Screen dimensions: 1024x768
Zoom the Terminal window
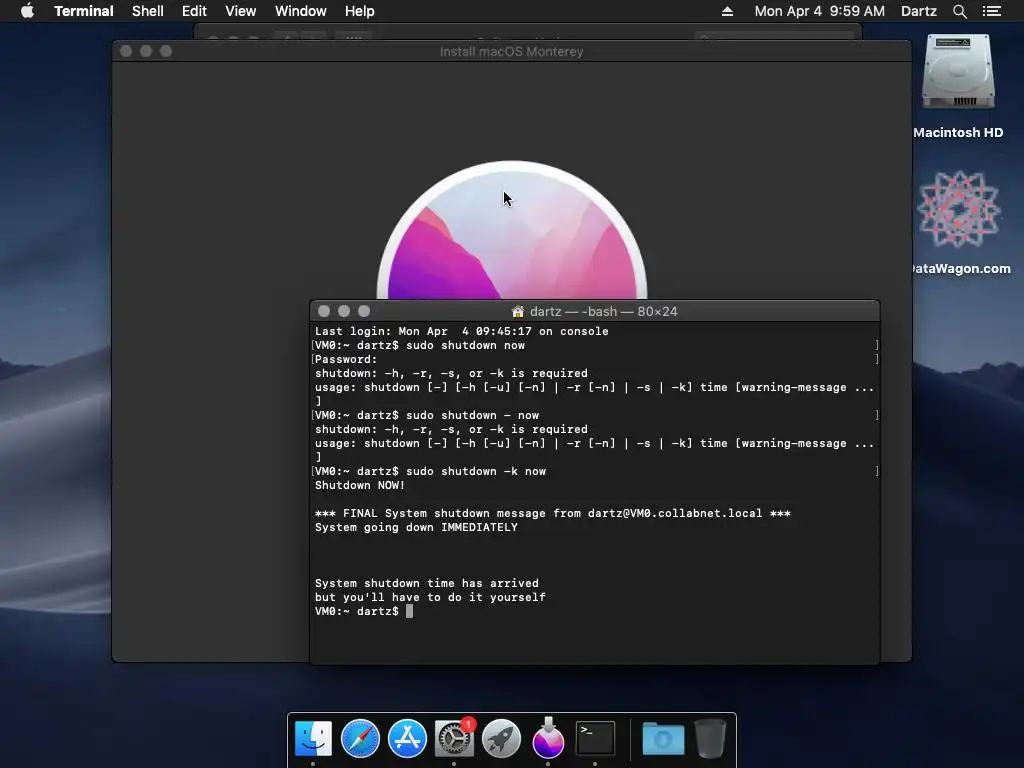pyautogui.click(x=364, y=312)
